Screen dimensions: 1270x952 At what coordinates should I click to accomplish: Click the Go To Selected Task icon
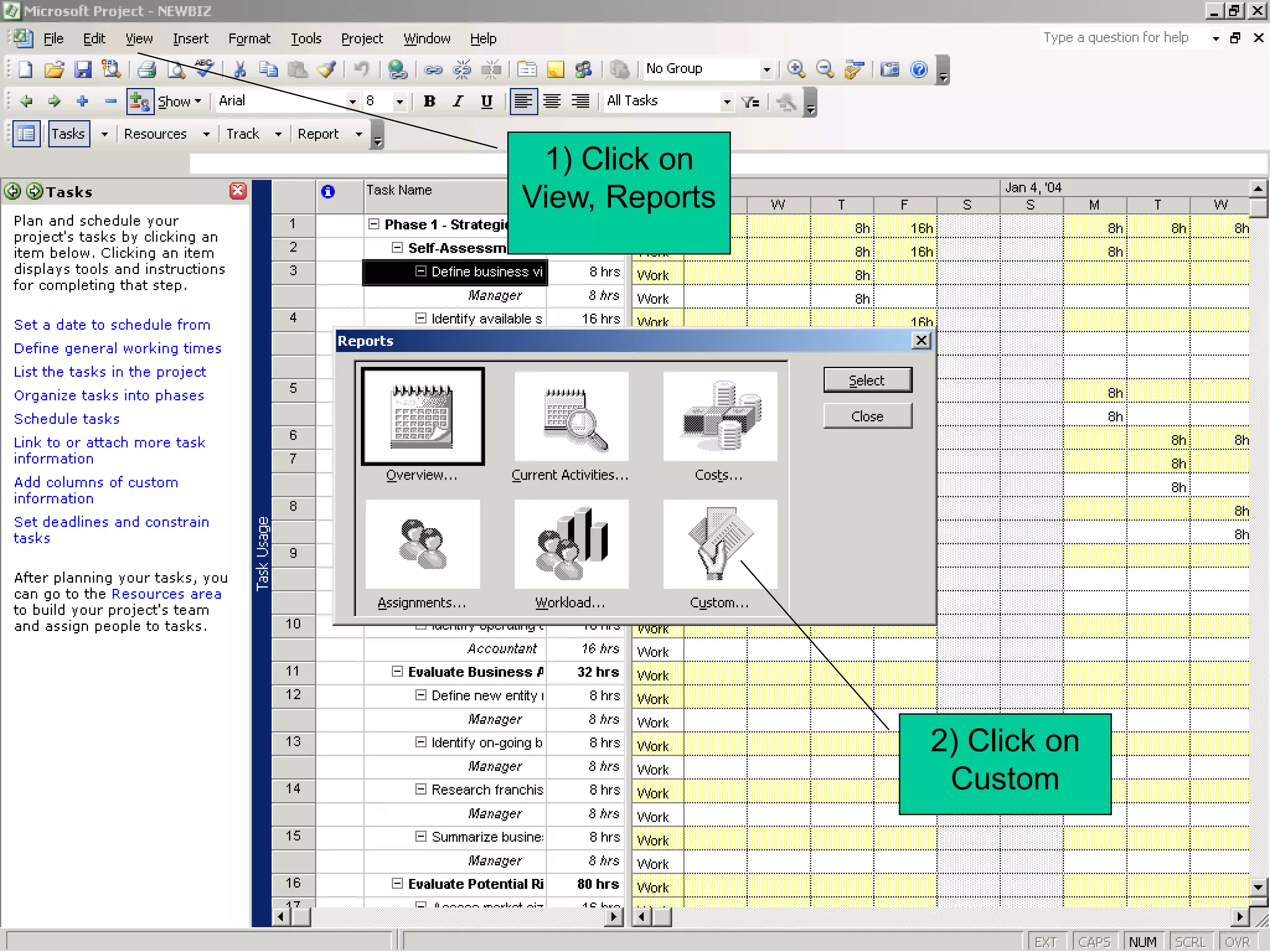[855, 69]
